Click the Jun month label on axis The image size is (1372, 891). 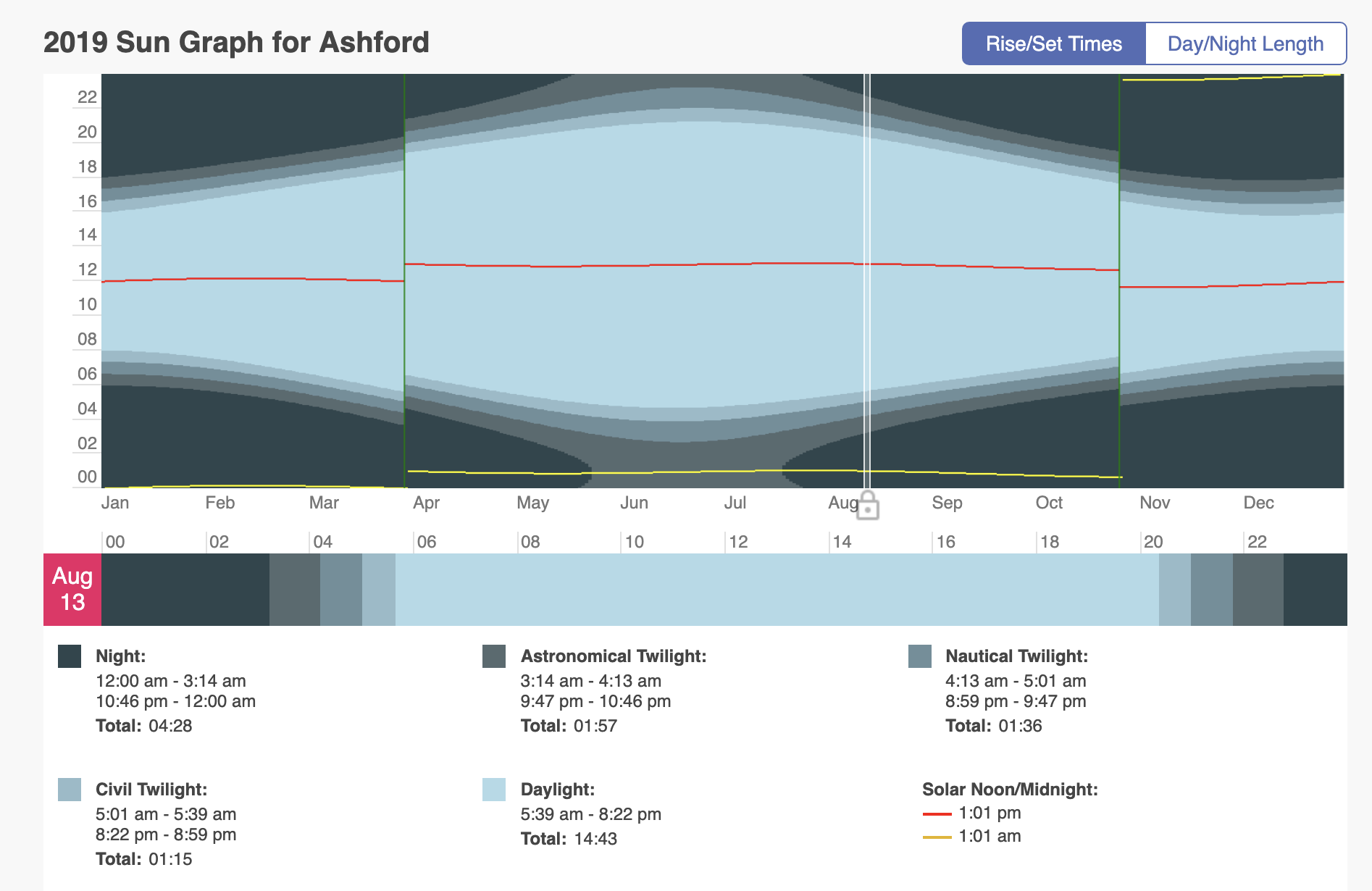[x=634, y=503]
